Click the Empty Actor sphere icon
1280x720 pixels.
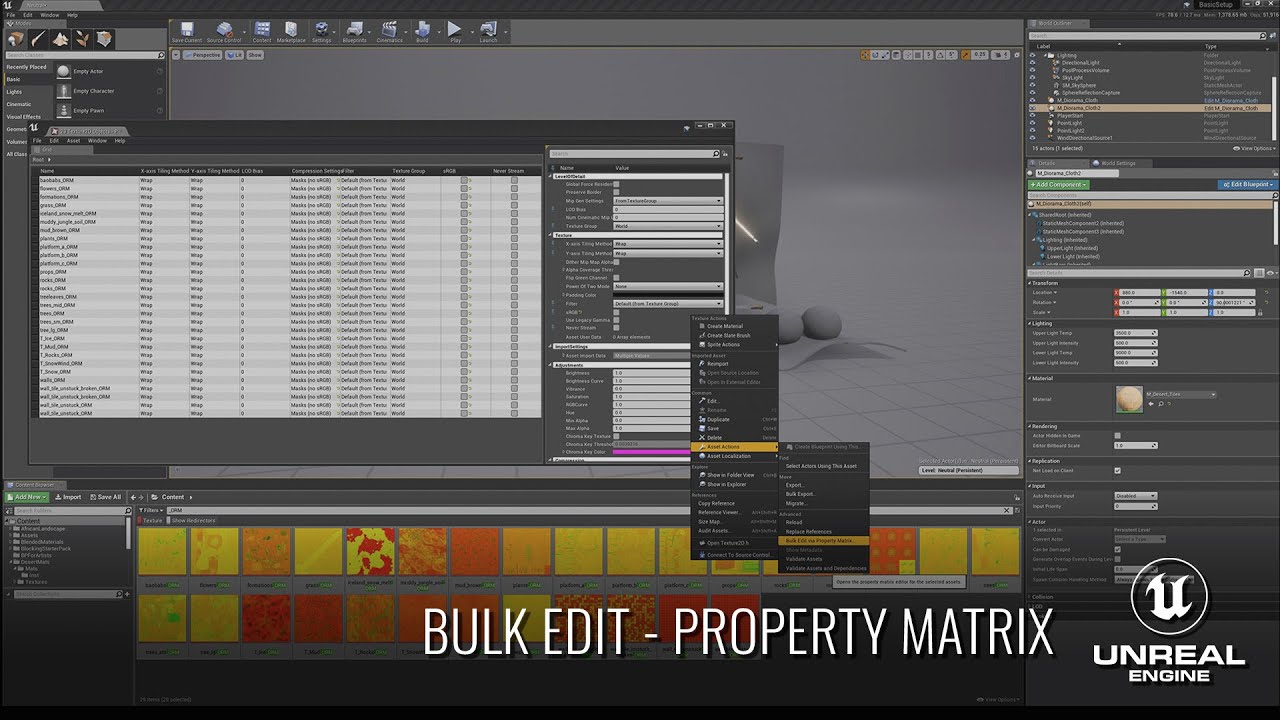pos(64,72)
